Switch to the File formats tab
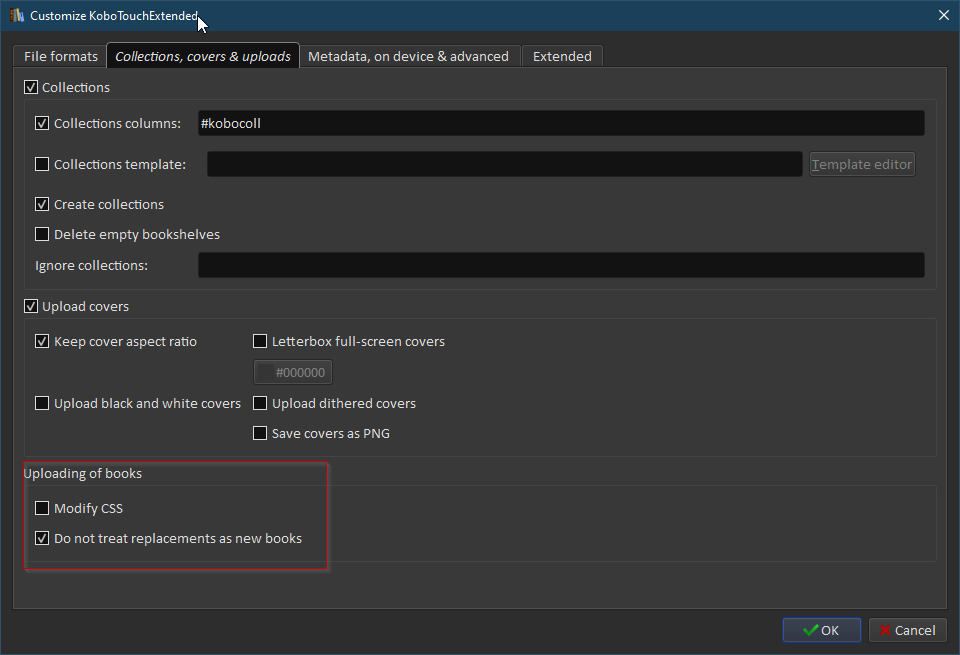 61,56
